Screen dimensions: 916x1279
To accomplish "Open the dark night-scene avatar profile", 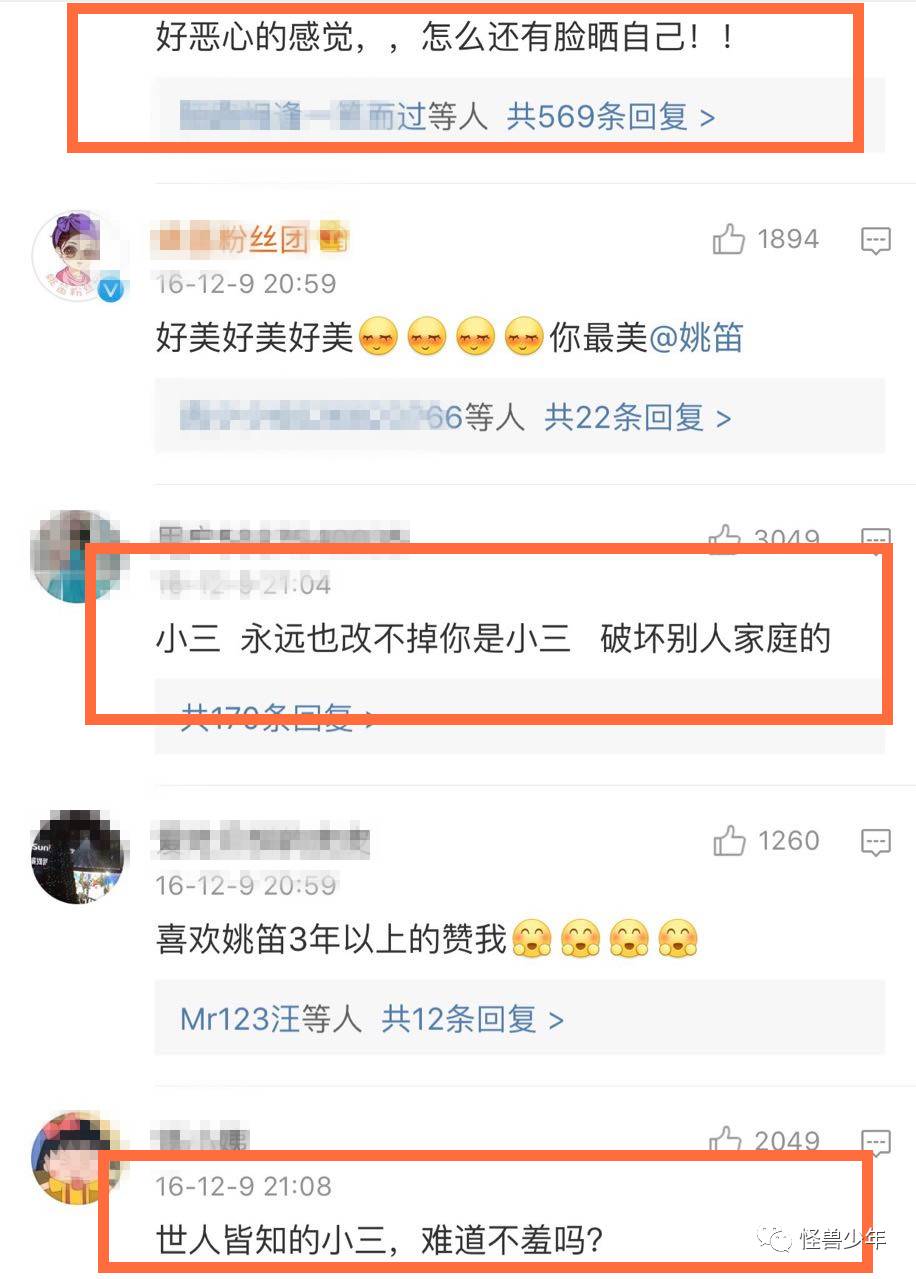I will [x=78, y=858].
